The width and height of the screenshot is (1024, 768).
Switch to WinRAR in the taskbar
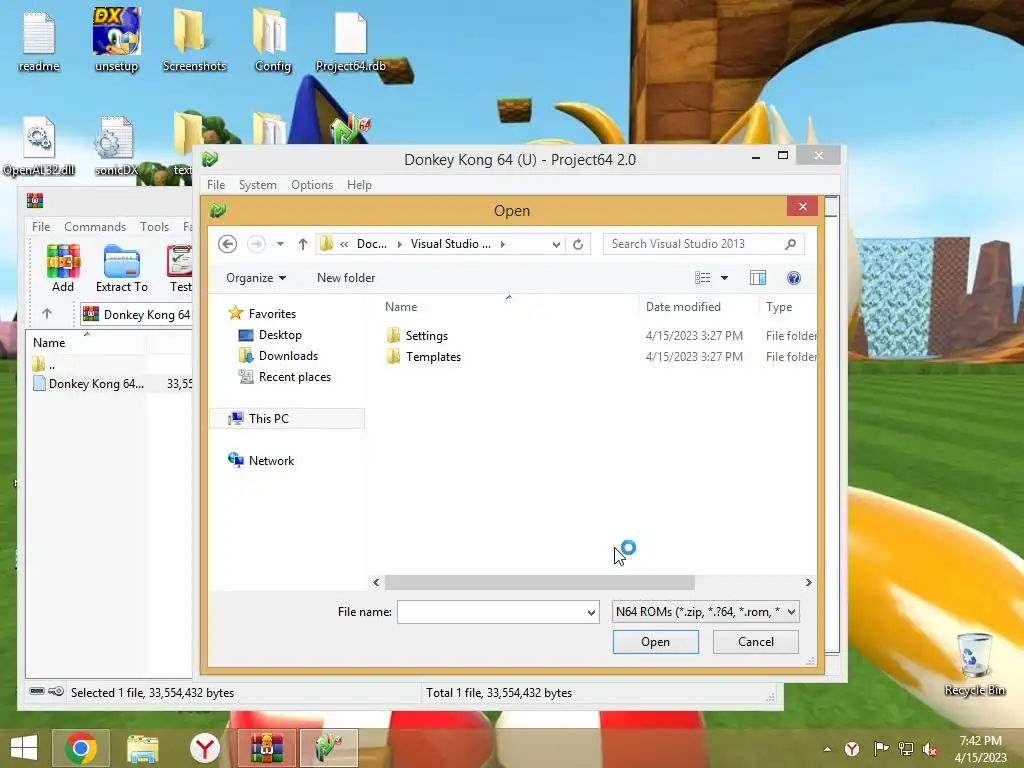(x=266, y=748)
